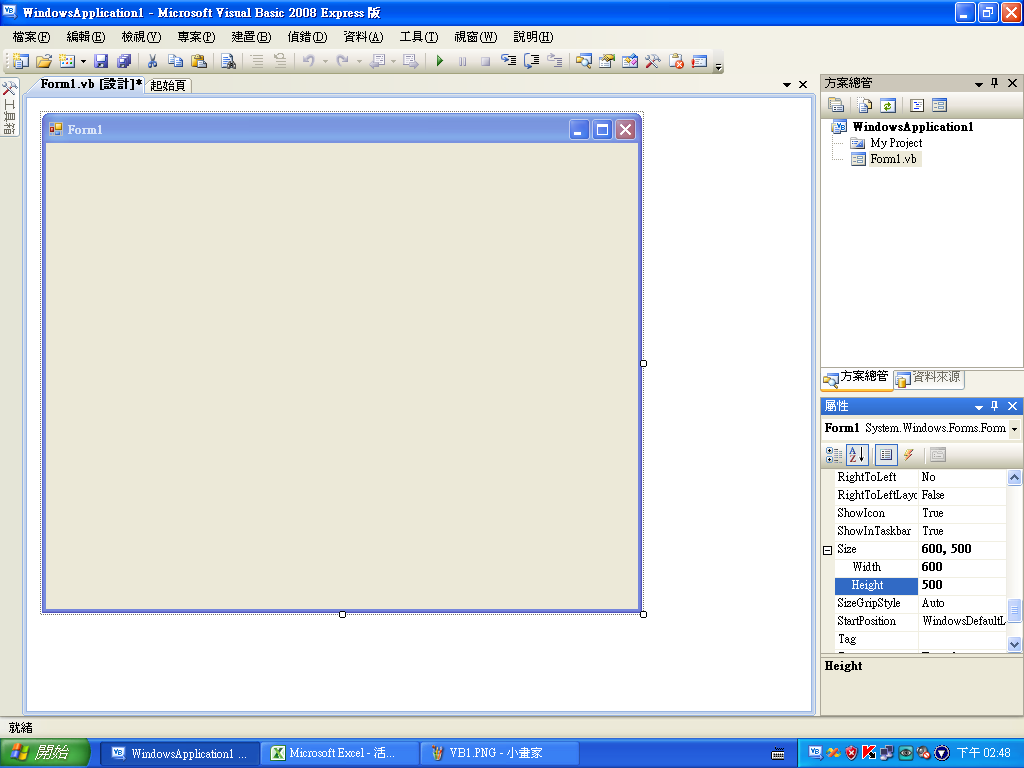
Task: Open 屬性 panel window position dropdown
Action: point(978,407)
